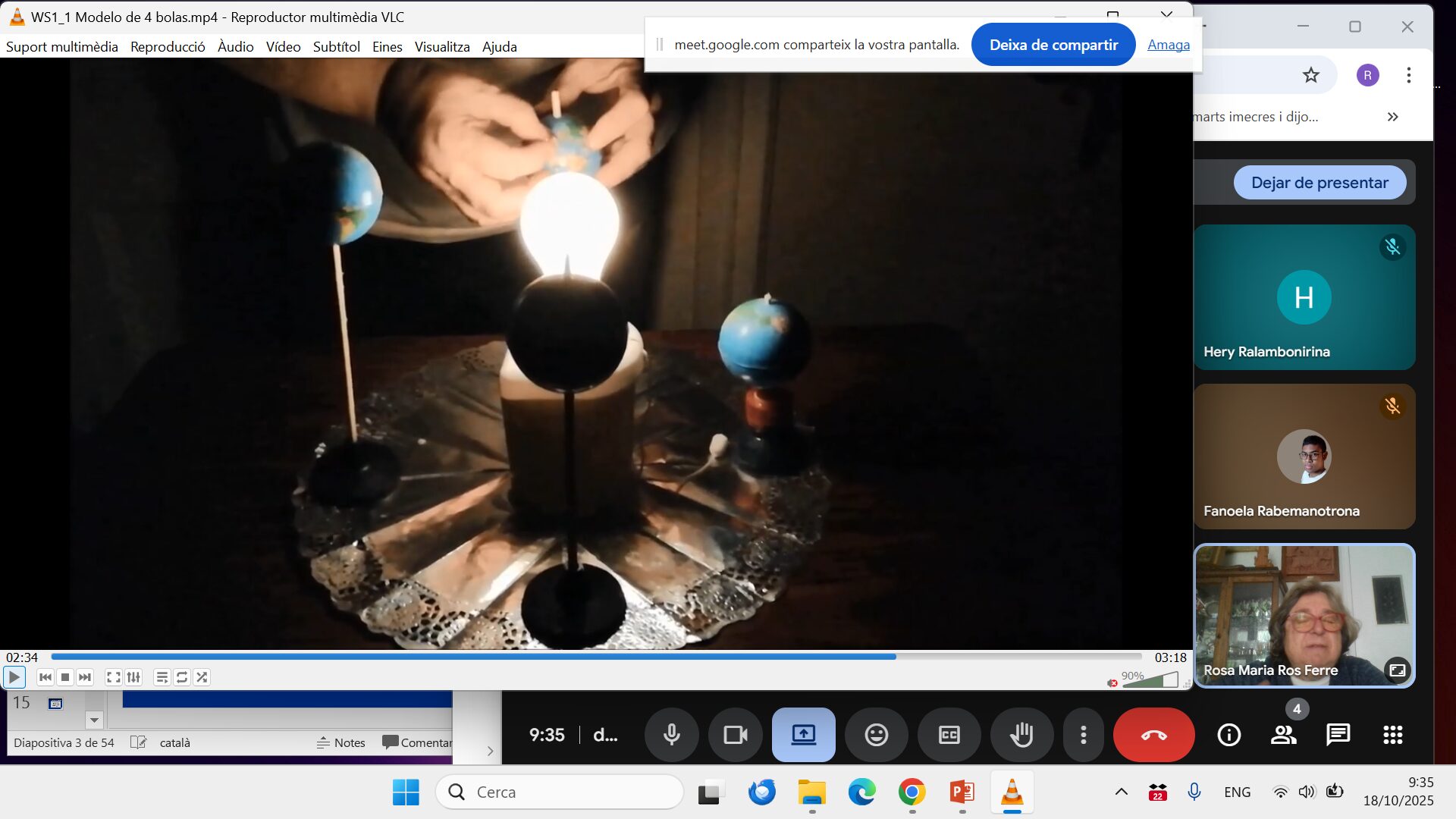The height and width of the screenshot is (819, 1456).
Task: Open more options in Meet toolbar
Action: [1083, 734]
